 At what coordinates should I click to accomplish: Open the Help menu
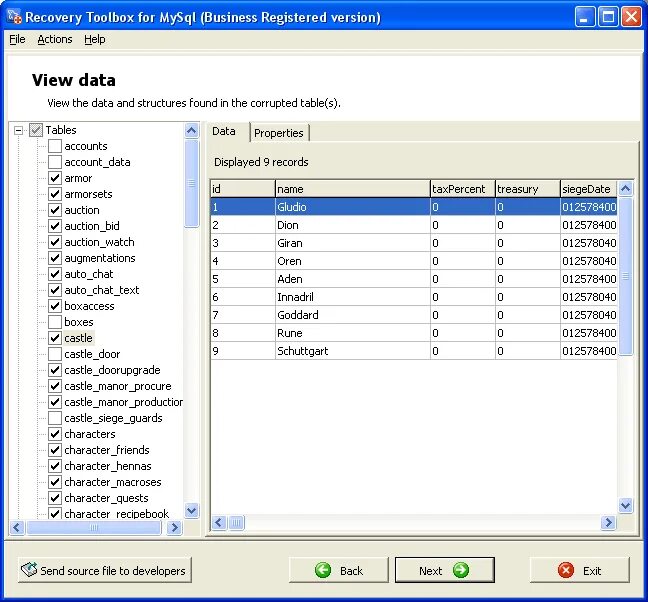95,39
